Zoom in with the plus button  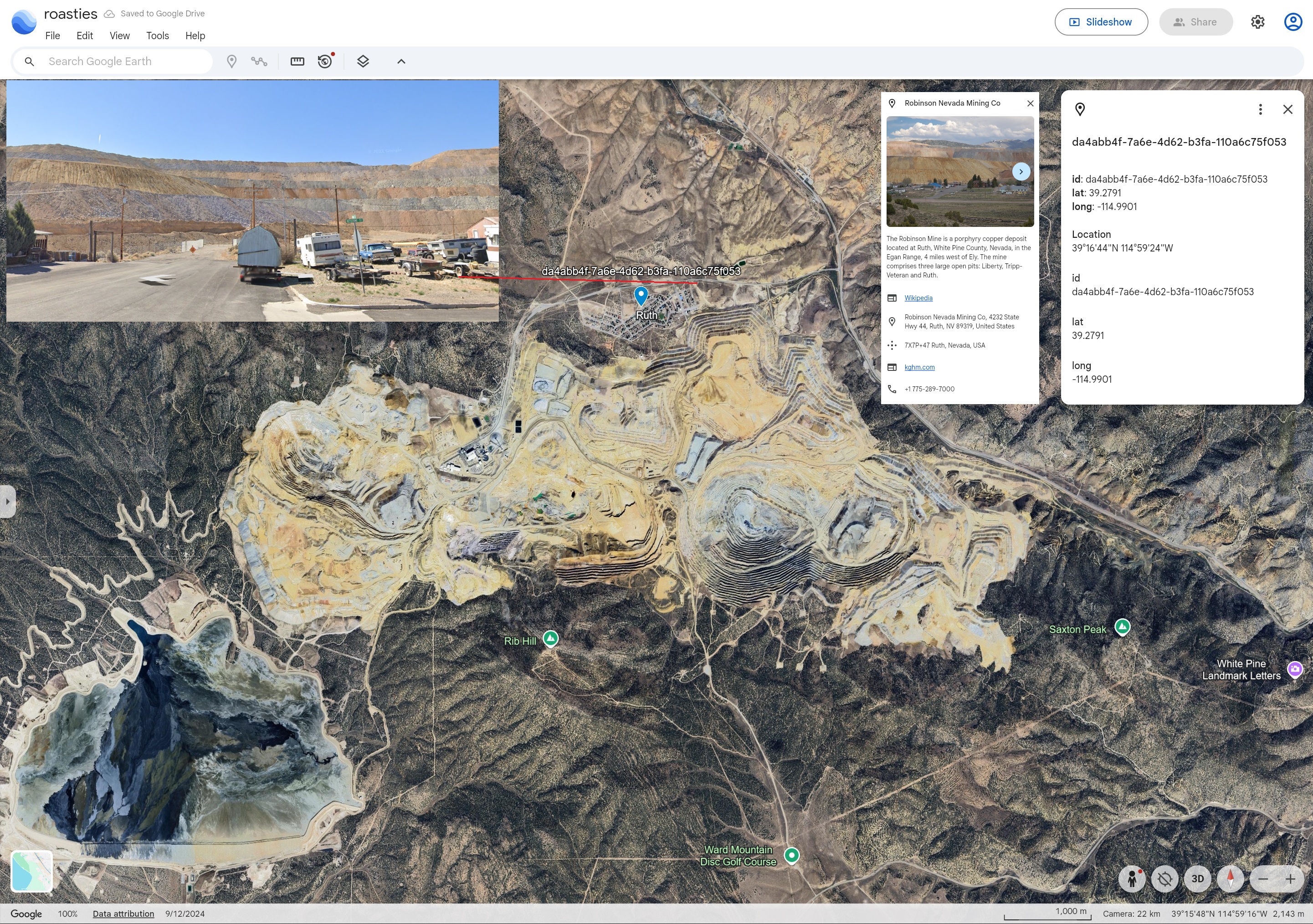coord(1291,879)
